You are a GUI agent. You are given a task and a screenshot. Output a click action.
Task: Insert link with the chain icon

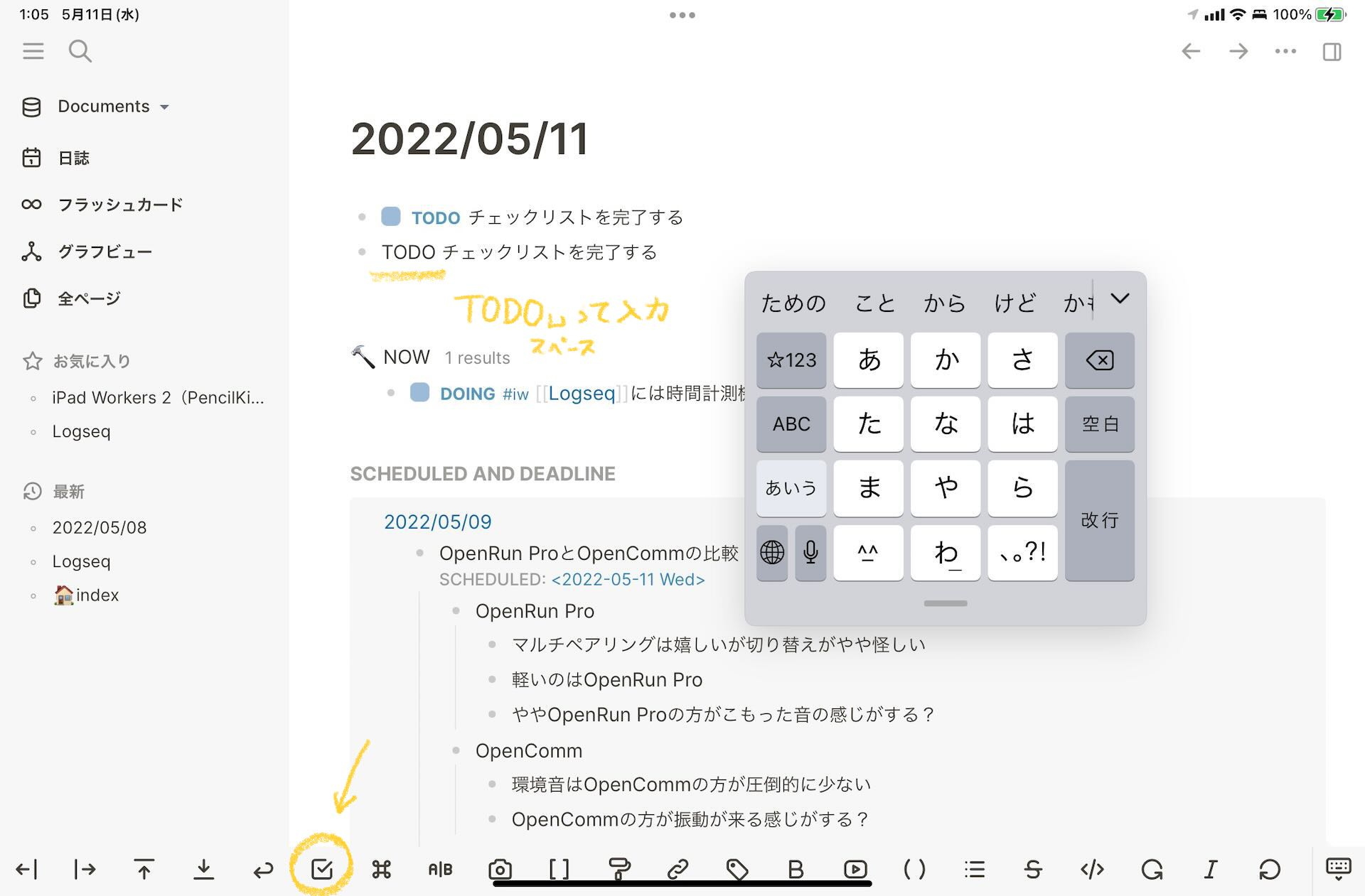pos(678,869)
